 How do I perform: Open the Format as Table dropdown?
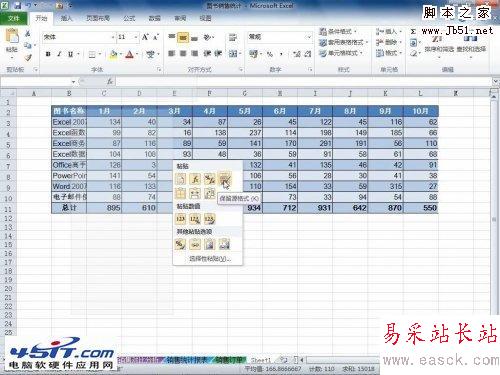click(x=343, y=42)
